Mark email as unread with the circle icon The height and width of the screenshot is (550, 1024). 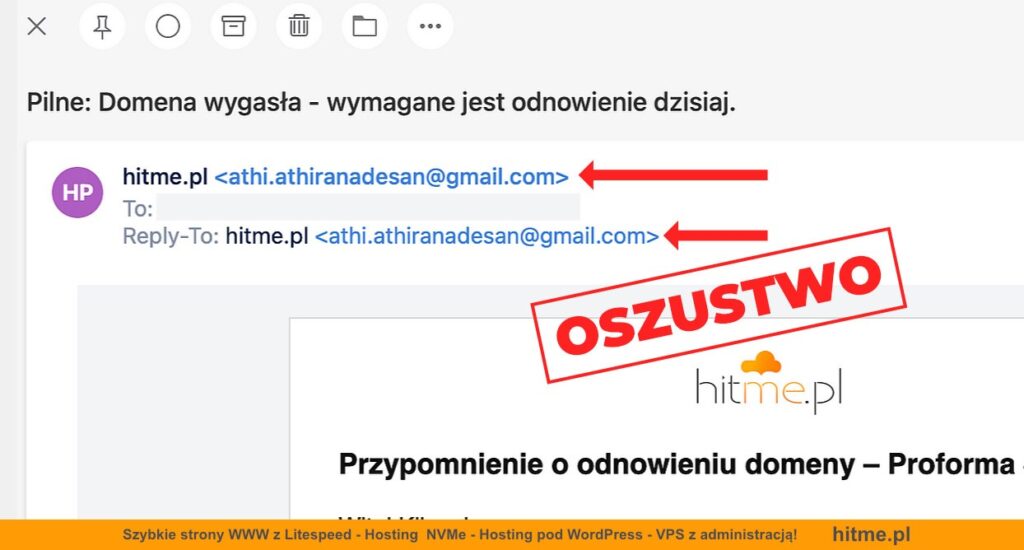pyautogui.click(x=168, y=26)
